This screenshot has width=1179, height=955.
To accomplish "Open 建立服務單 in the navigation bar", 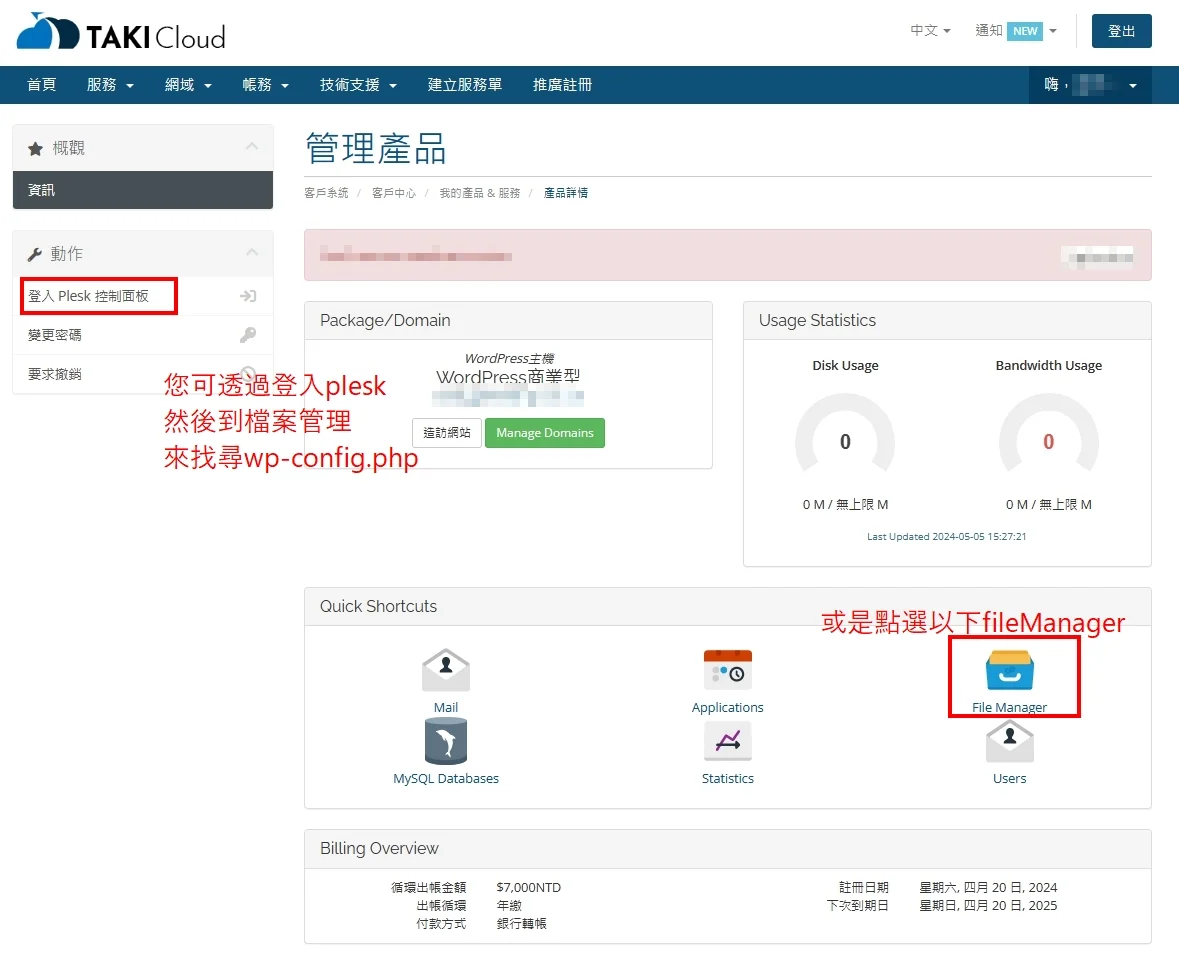I will 465,85.
